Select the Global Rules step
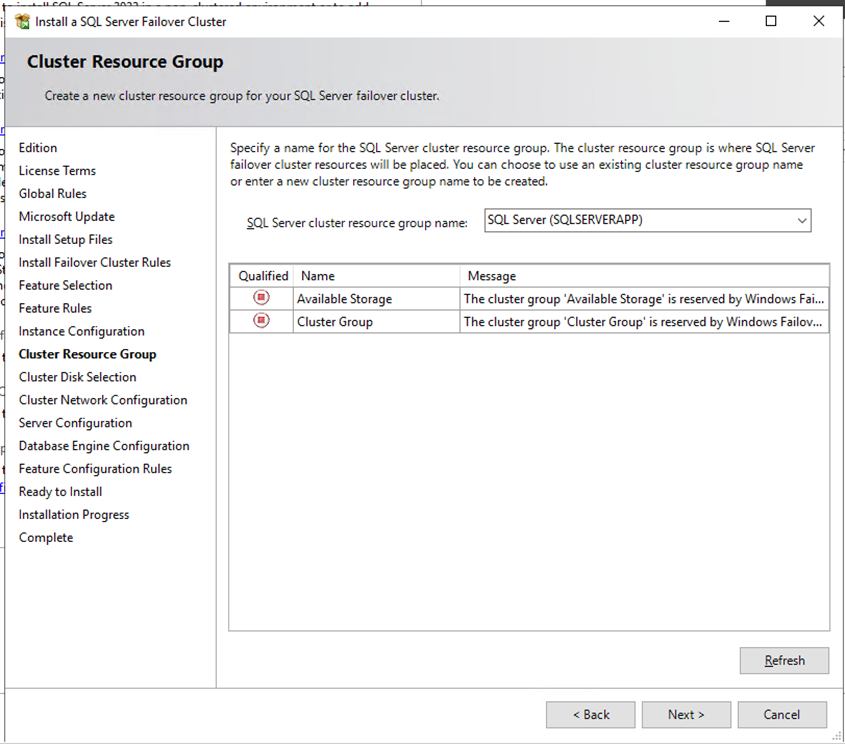 52,193
